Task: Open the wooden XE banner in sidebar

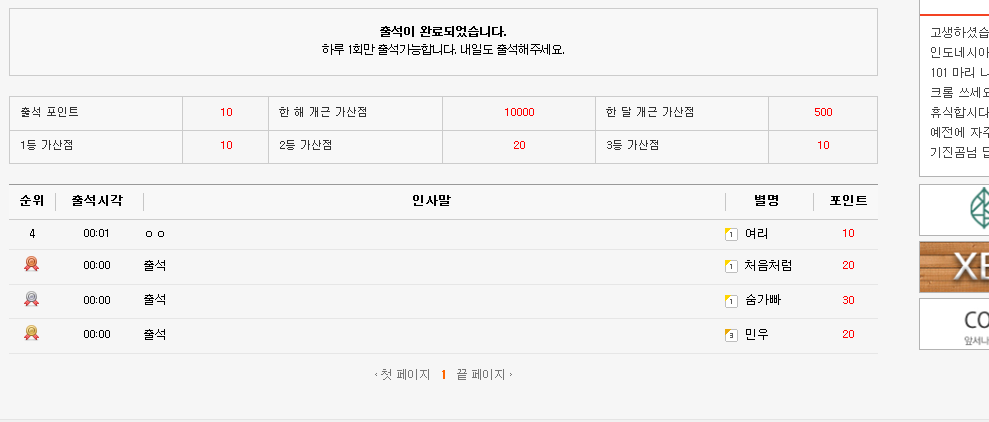Action: pyautogui.click(x=954, y=267)
